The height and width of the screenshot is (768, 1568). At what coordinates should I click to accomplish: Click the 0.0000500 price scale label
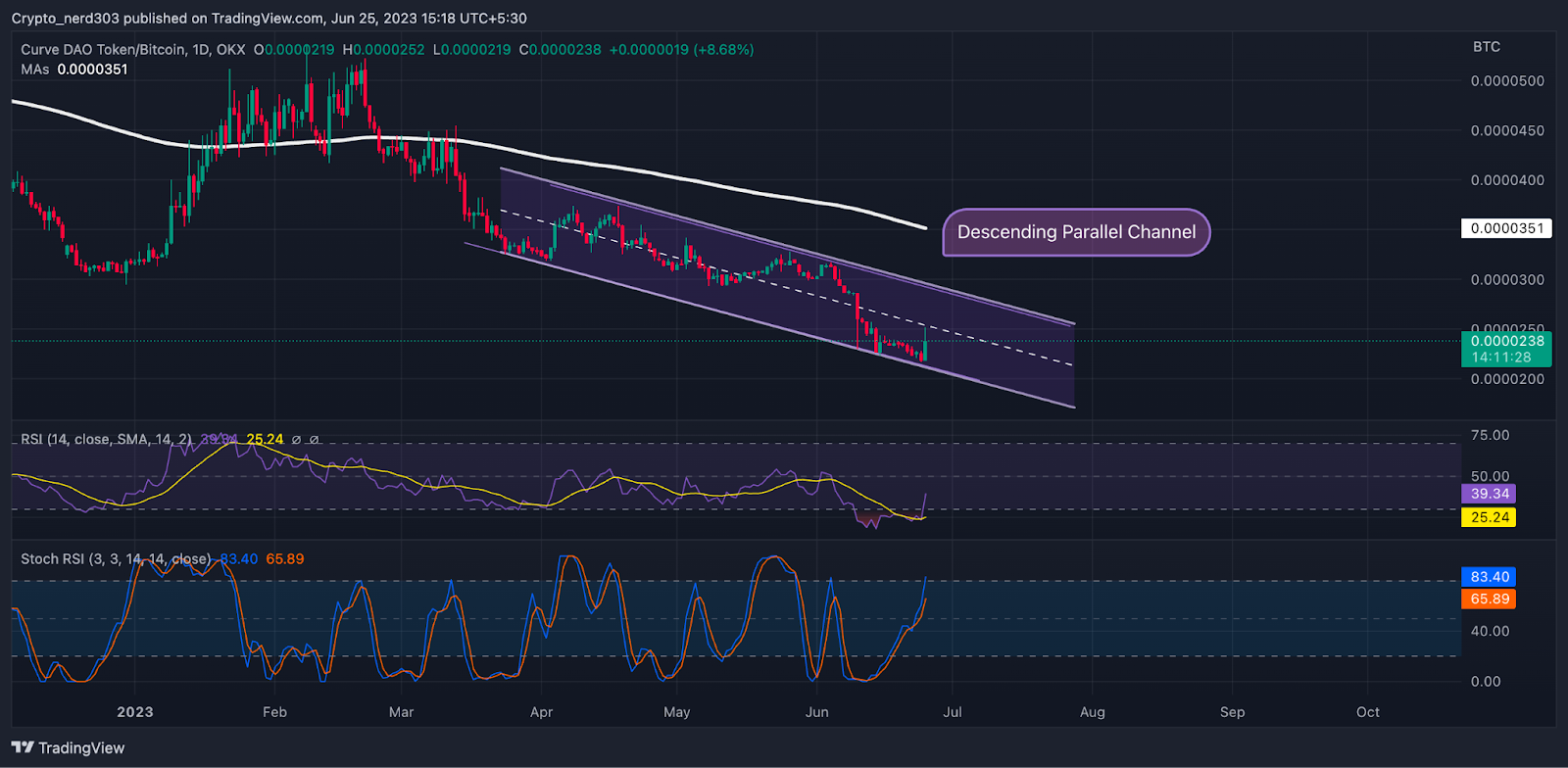pos(1507,80)
